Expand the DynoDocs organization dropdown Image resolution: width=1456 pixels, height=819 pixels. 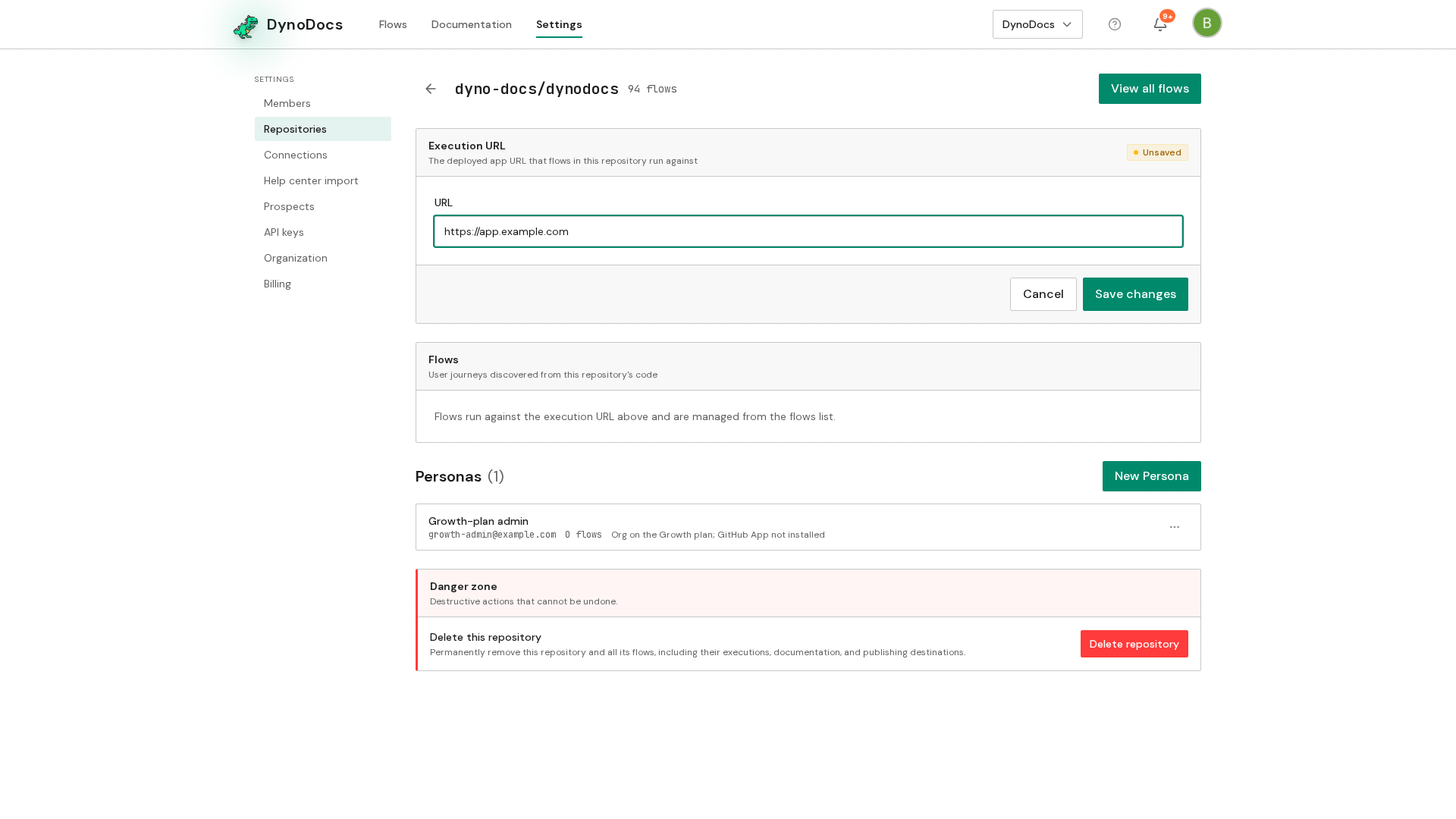click(x=1037, y=24)
